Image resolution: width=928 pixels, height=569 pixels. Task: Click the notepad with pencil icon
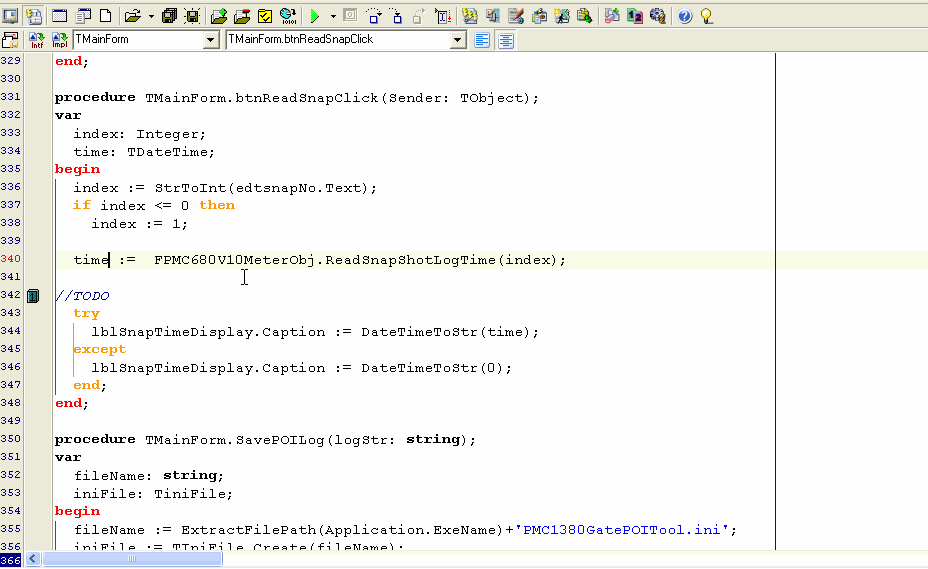(516, 16)
